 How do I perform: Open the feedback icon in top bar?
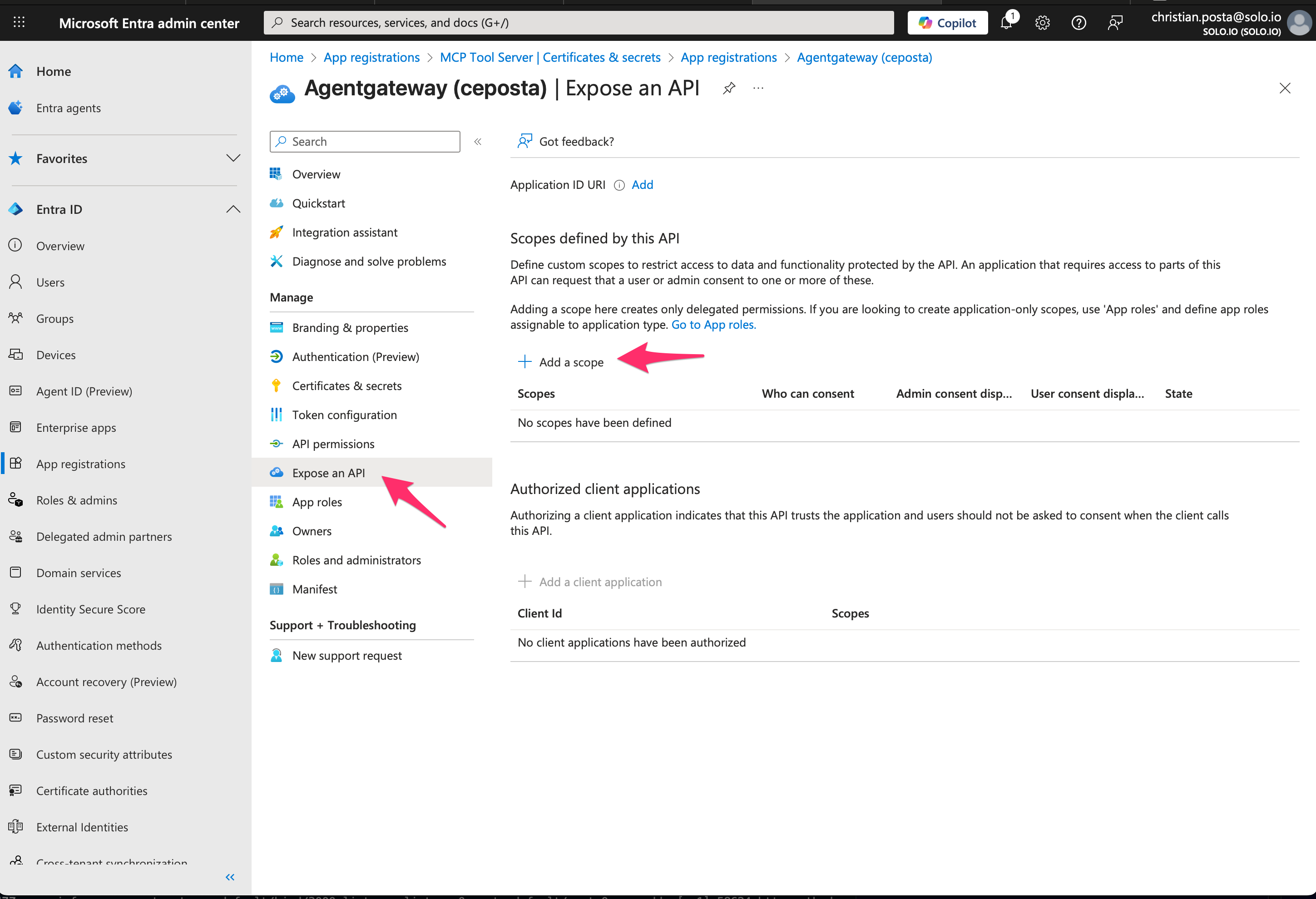click(x=1115, y=23)
